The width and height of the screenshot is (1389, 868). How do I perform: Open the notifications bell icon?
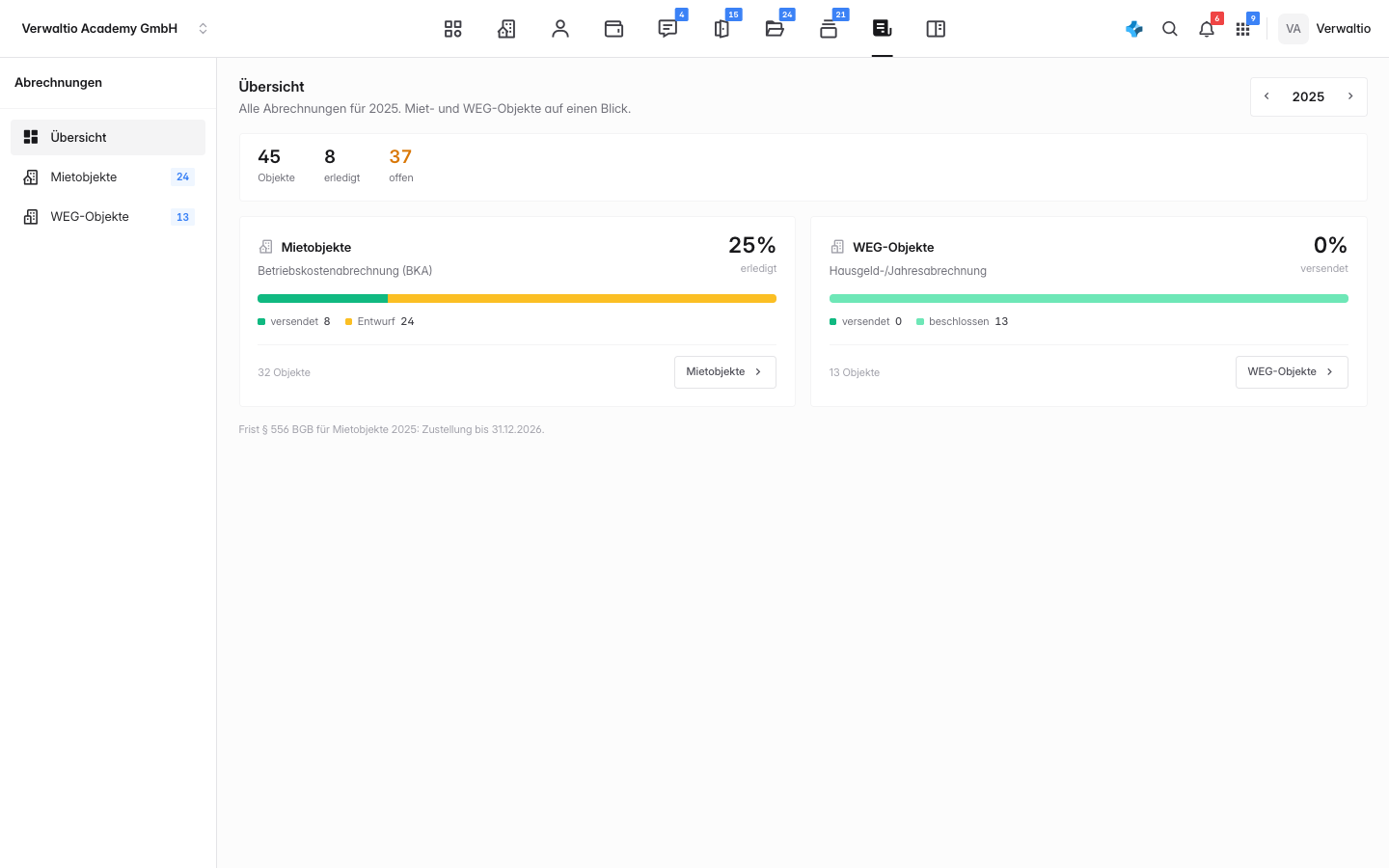point(1207,29)
